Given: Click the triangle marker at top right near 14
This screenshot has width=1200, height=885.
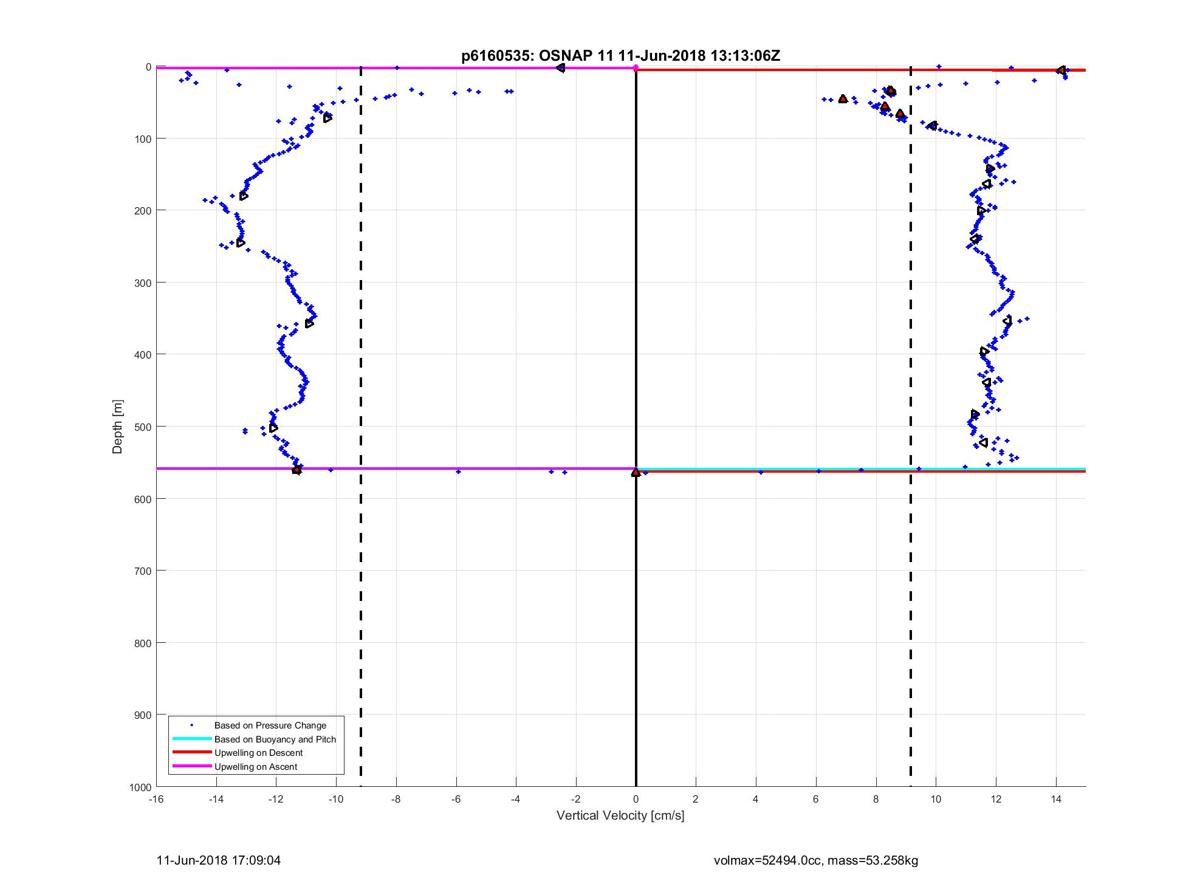Looking at the screenshot, I should [x=1061, y=70].
